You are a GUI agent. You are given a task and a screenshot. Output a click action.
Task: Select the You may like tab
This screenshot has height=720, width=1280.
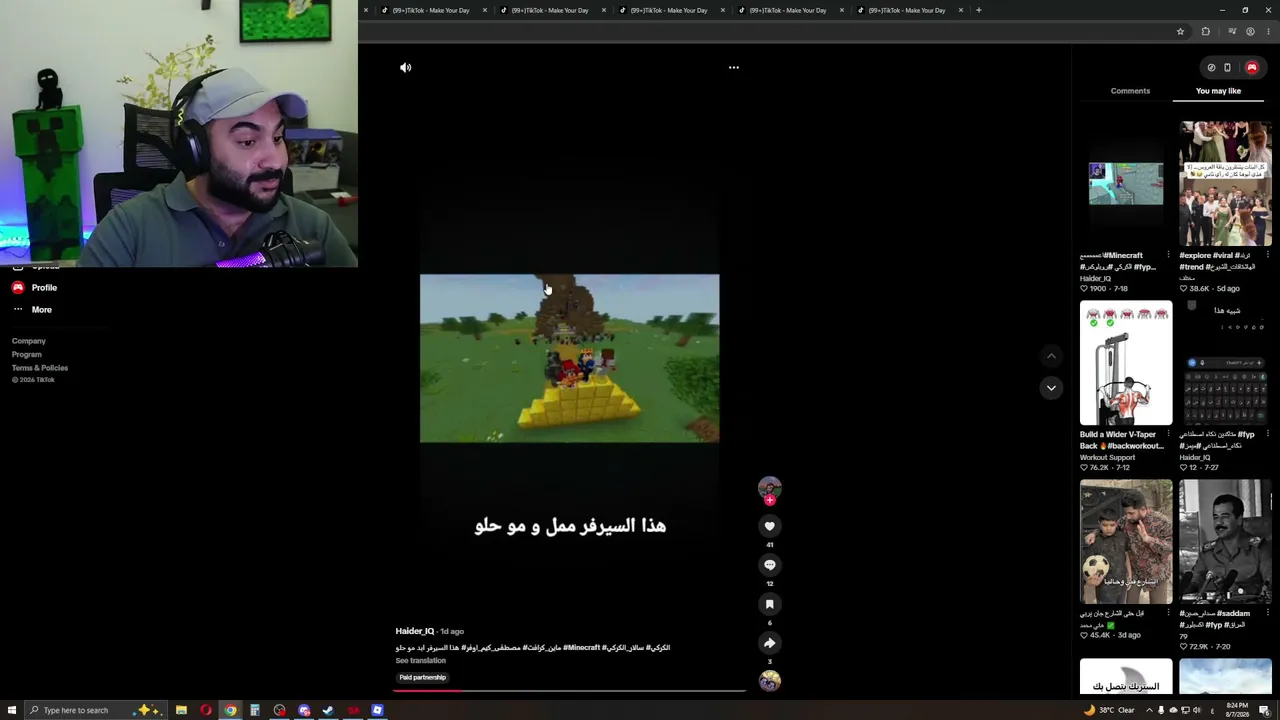[1218, 91]
